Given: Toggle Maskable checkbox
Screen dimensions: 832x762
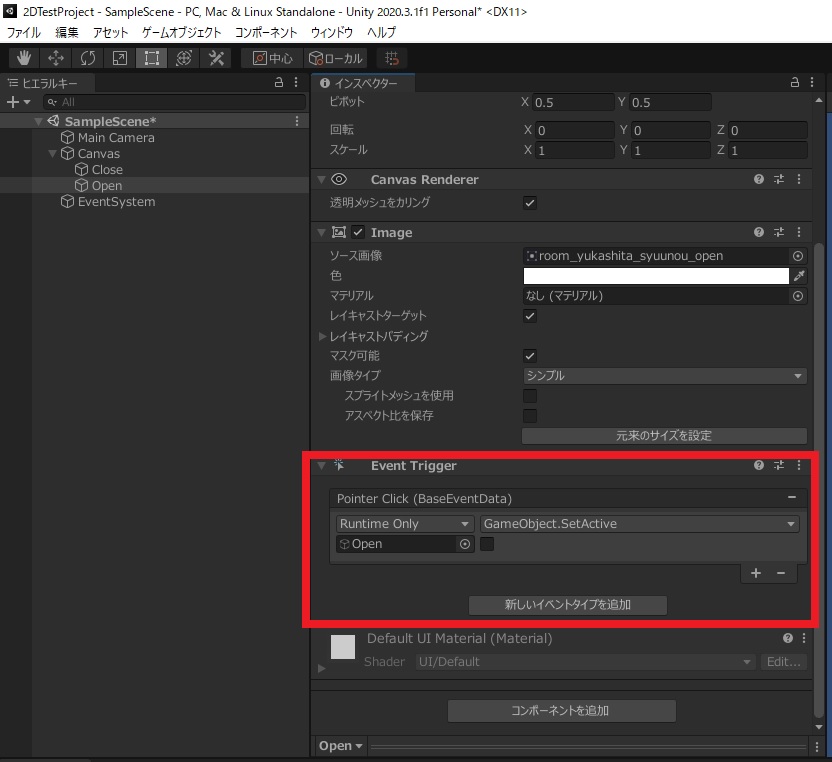Looking at the screenshot, I should tap(530, 356).
